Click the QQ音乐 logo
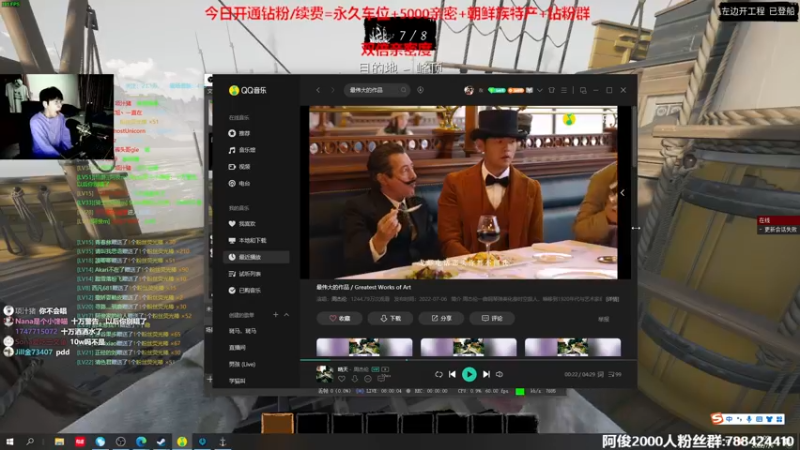Screen dimensions: 800x450 (248, 90)
